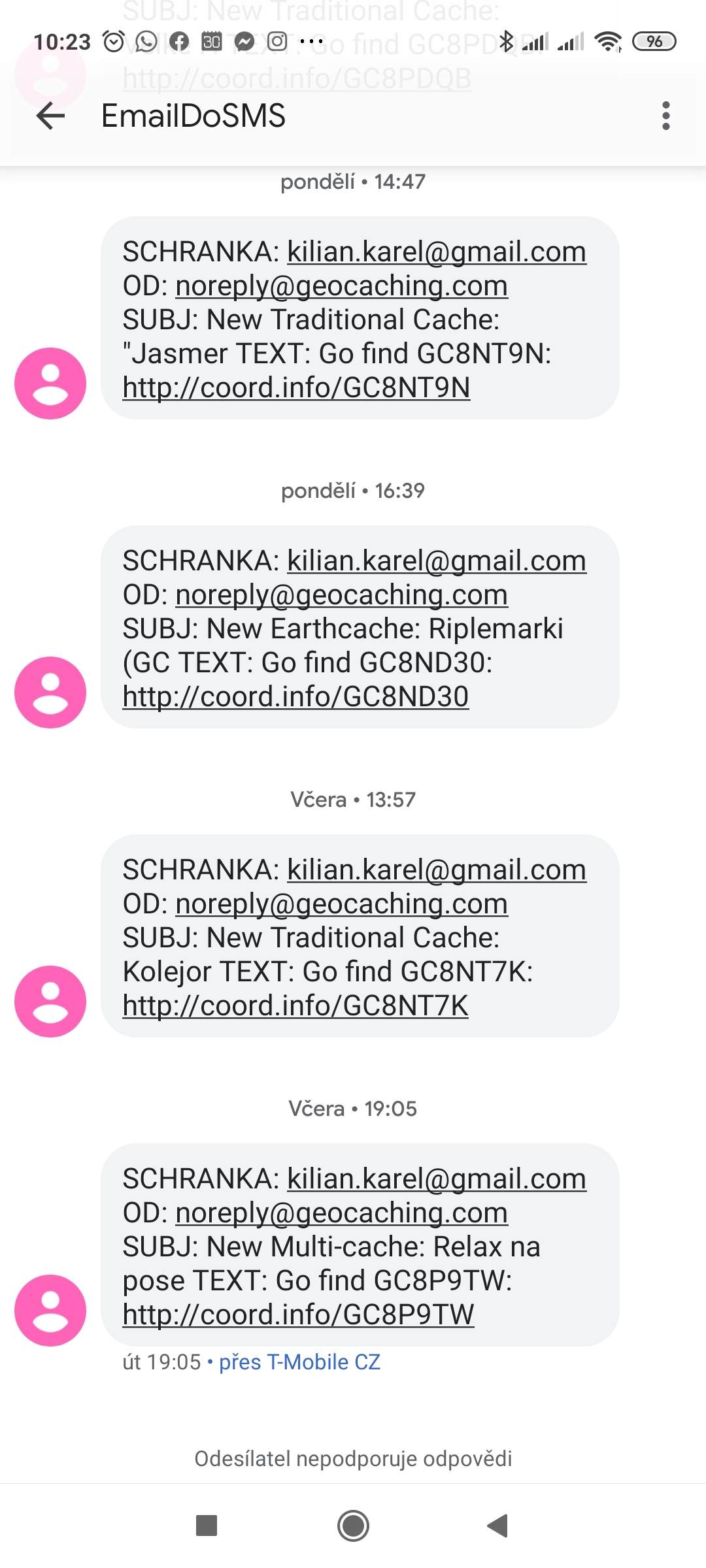Image resolution: width=706 pixels, height=1568 pixels.
Task: Open link http://coord.info/GC8NT9N
Action: (x=296, y=388)
